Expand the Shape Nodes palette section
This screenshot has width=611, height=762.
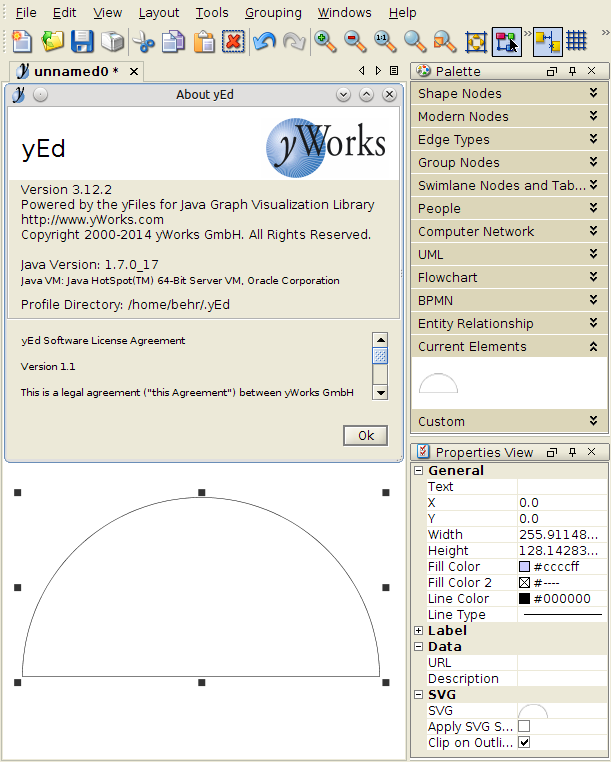tap(509, 93)
